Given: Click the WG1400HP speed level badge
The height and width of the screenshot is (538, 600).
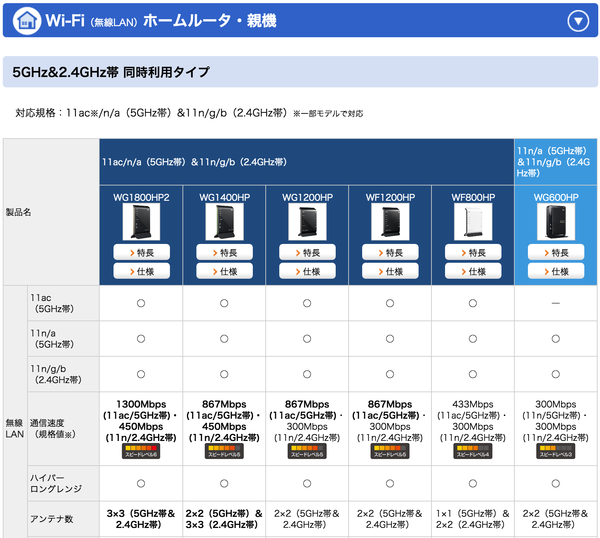Looking at the screenshot, I should click(224, 451).
